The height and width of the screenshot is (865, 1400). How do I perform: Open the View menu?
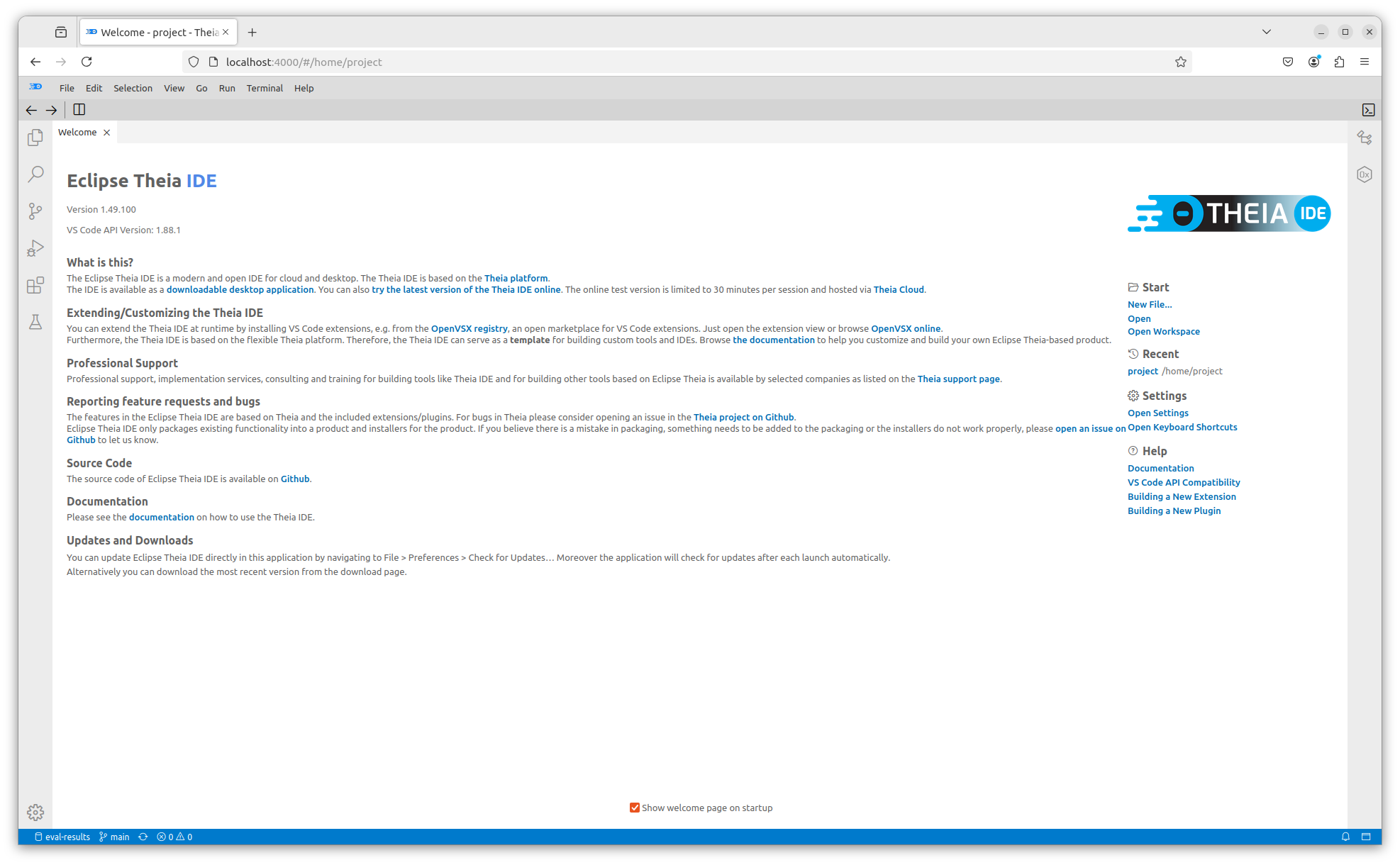click(x=174, y=88)
